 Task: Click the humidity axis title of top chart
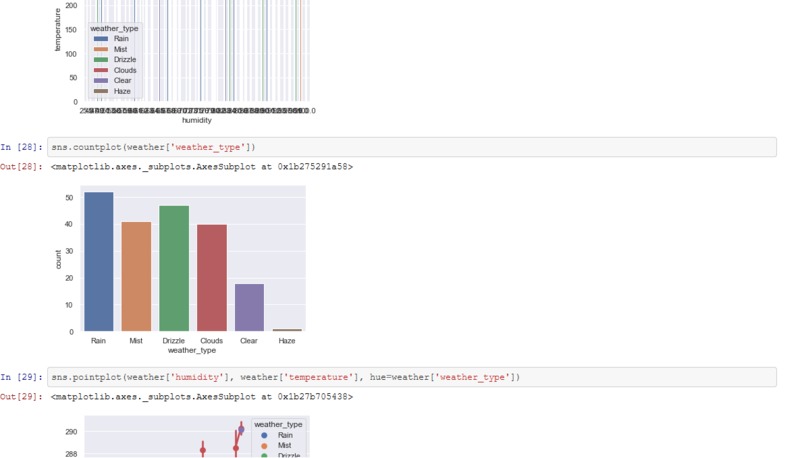coord(196,120)
